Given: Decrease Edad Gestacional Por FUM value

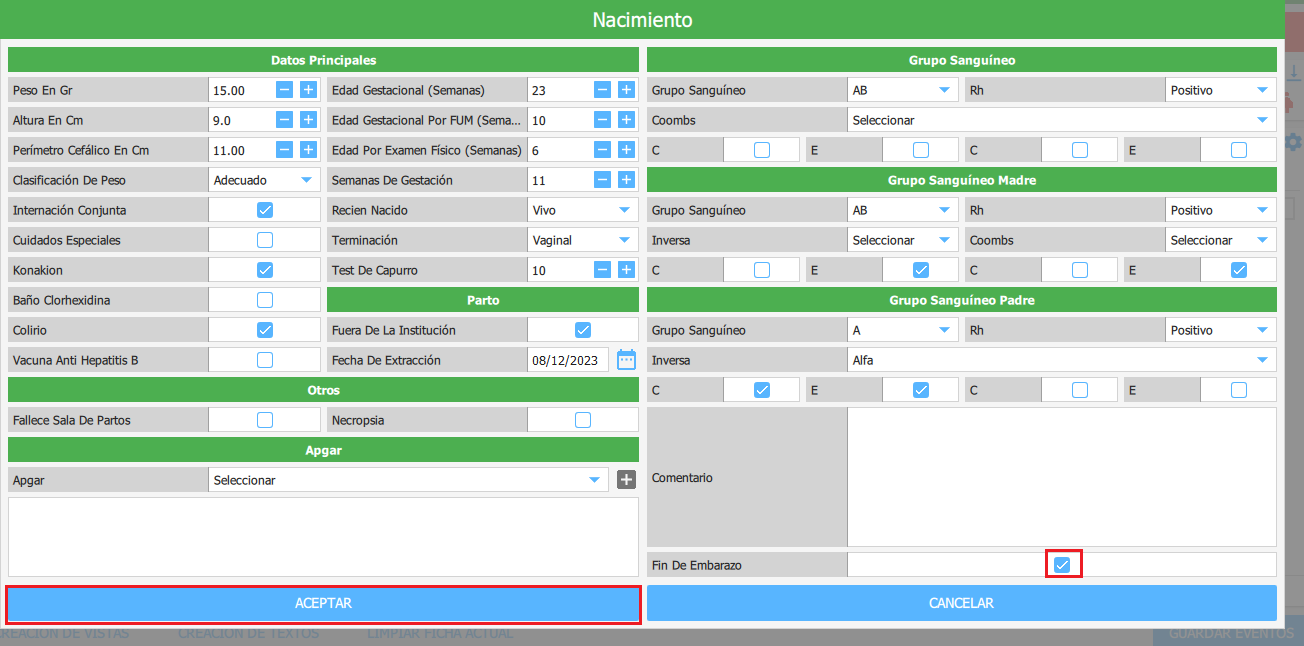Looking at the screenshot, I should [602, 120].
